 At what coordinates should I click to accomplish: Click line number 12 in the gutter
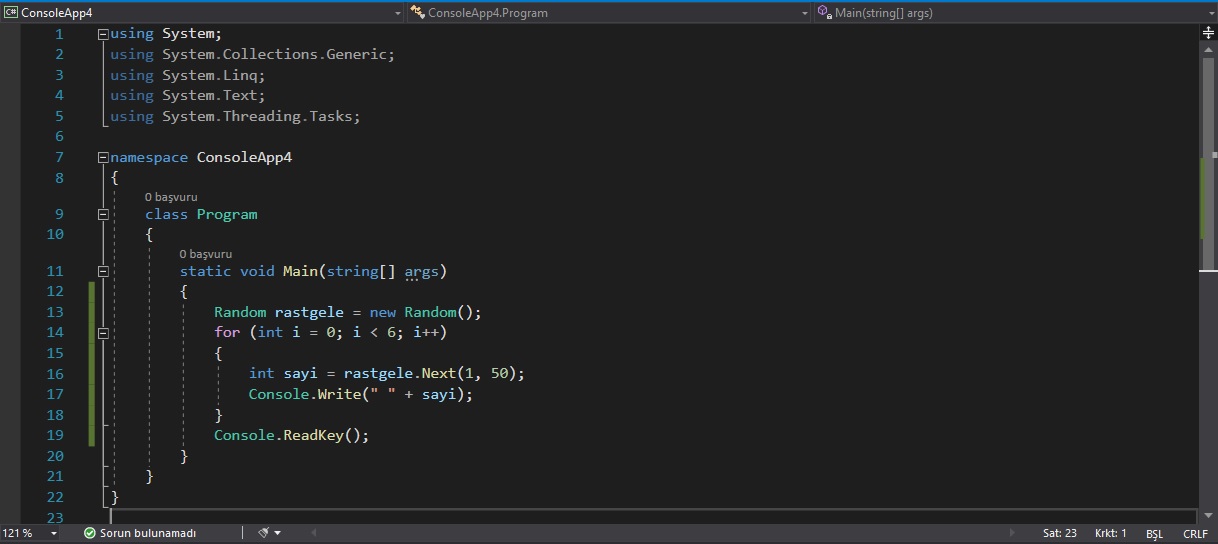[55, 291]
